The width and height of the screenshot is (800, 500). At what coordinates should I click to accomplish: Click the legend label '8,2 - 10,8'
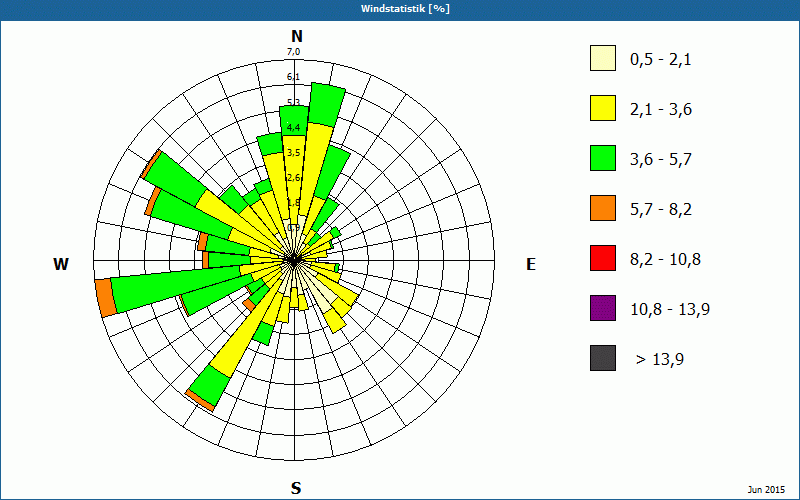tap(665, 260)
